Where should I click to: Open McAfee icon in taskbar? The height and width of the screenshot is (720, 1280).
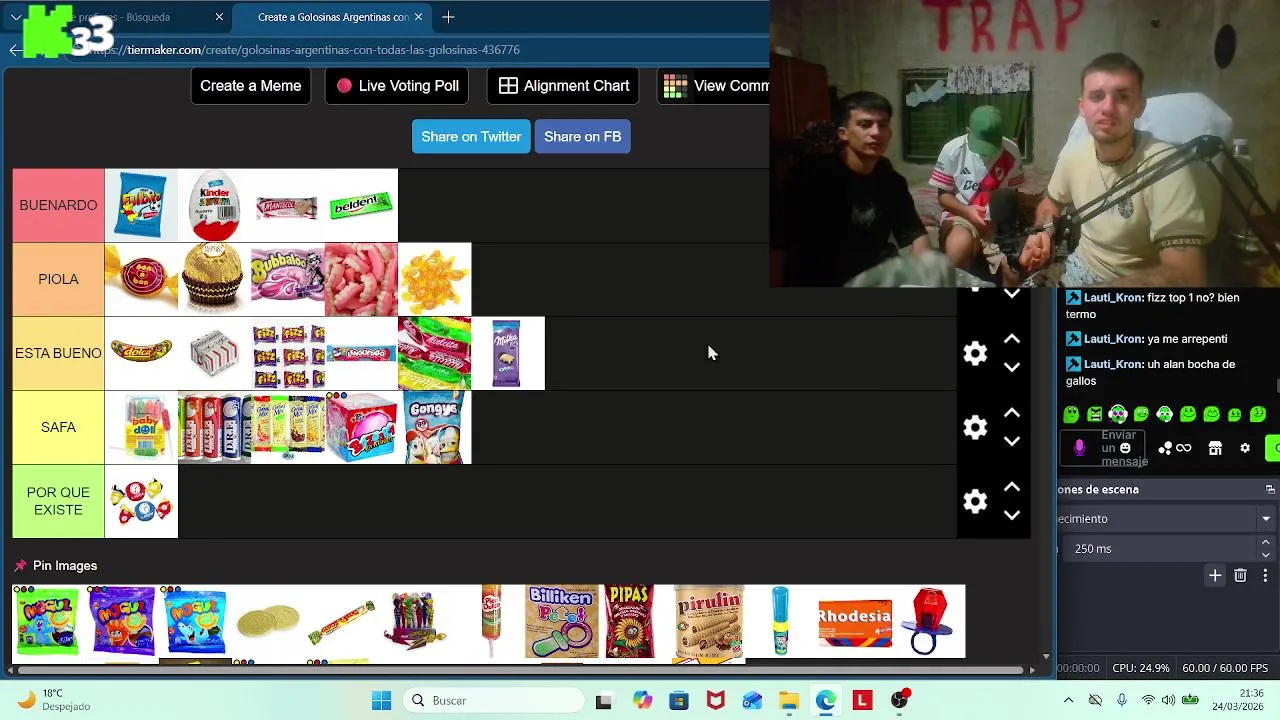(715, 701)
